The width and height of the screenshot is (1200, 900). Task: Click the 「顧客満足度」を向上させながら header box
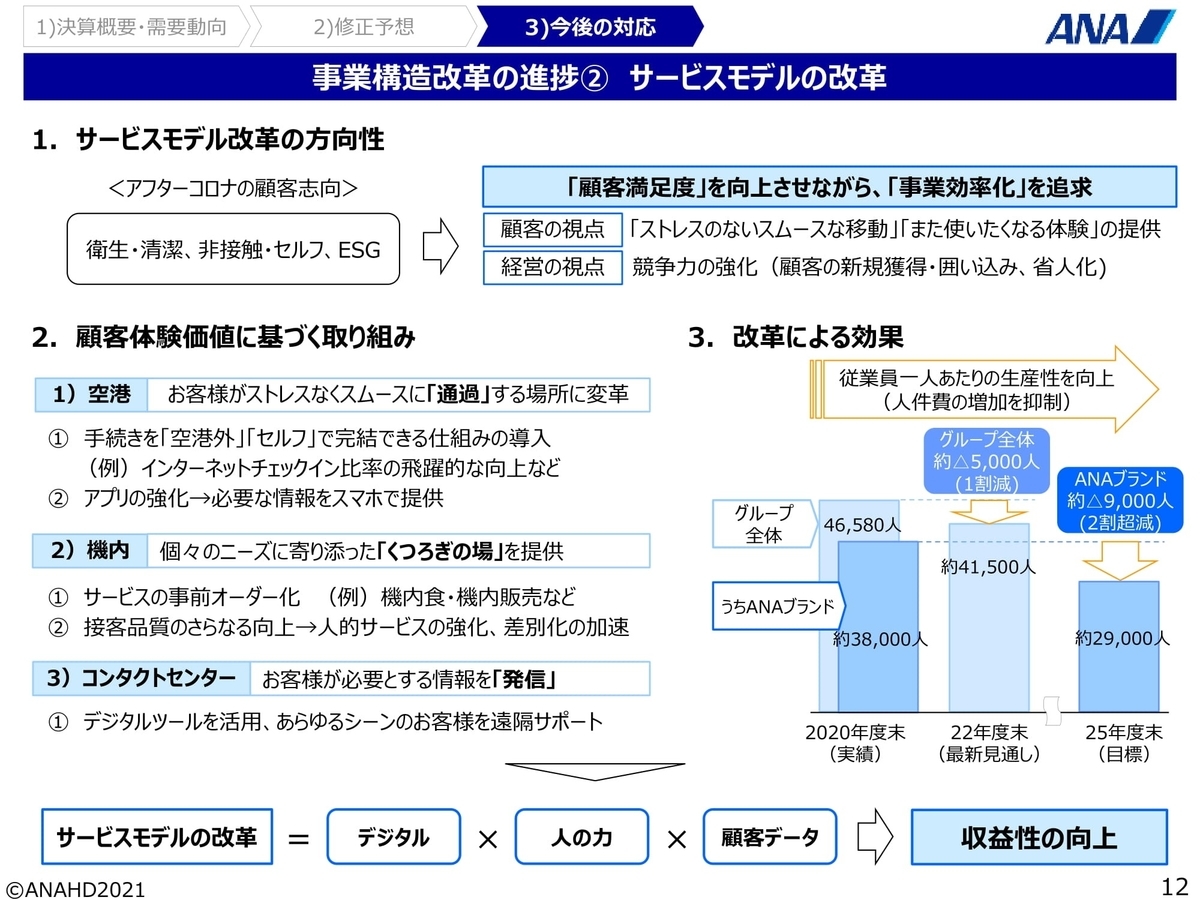[x=827, y=187]
